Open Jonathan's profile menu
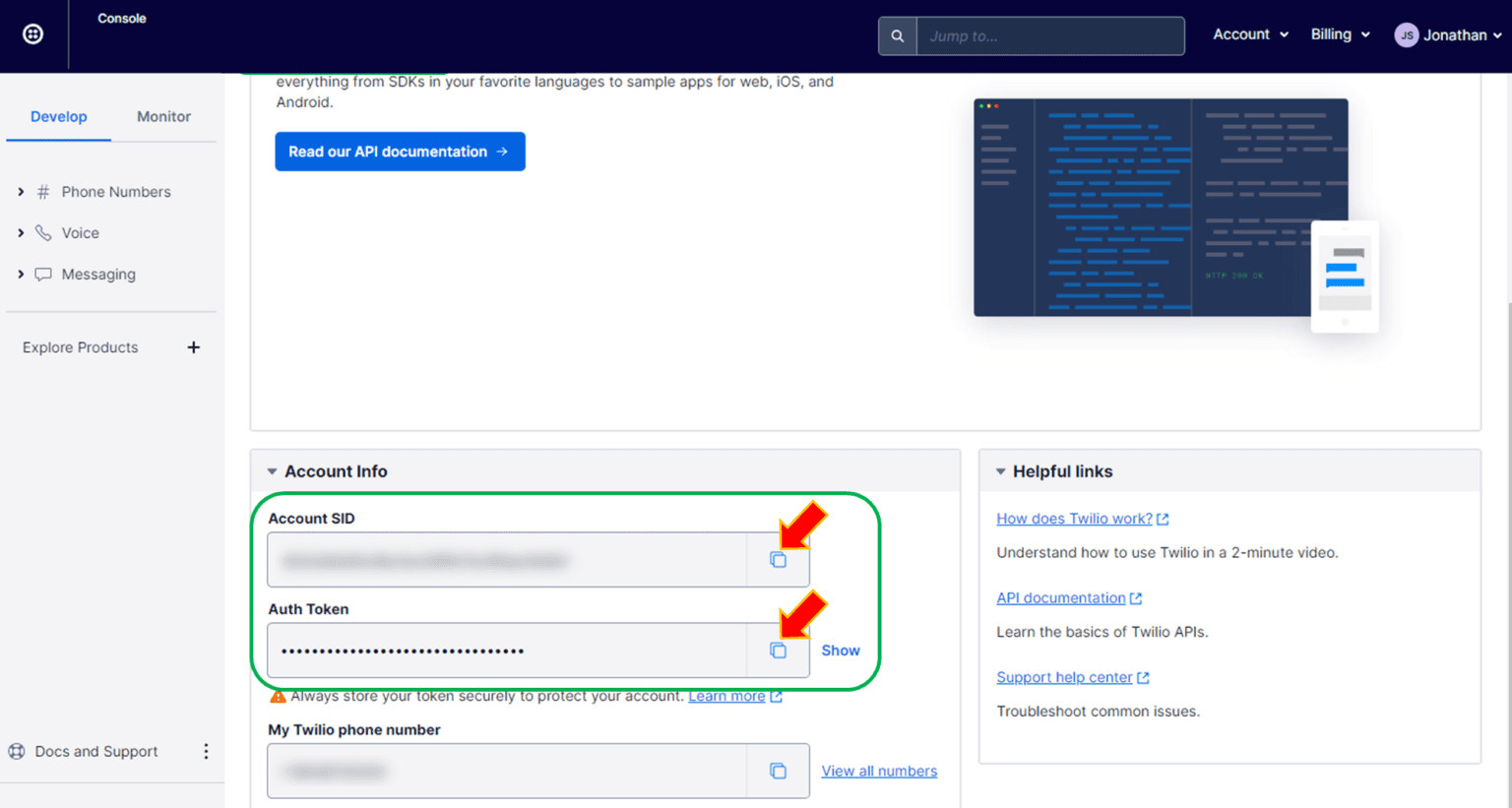Screen dimensions: 1512x808 [x=1447, y=33]
